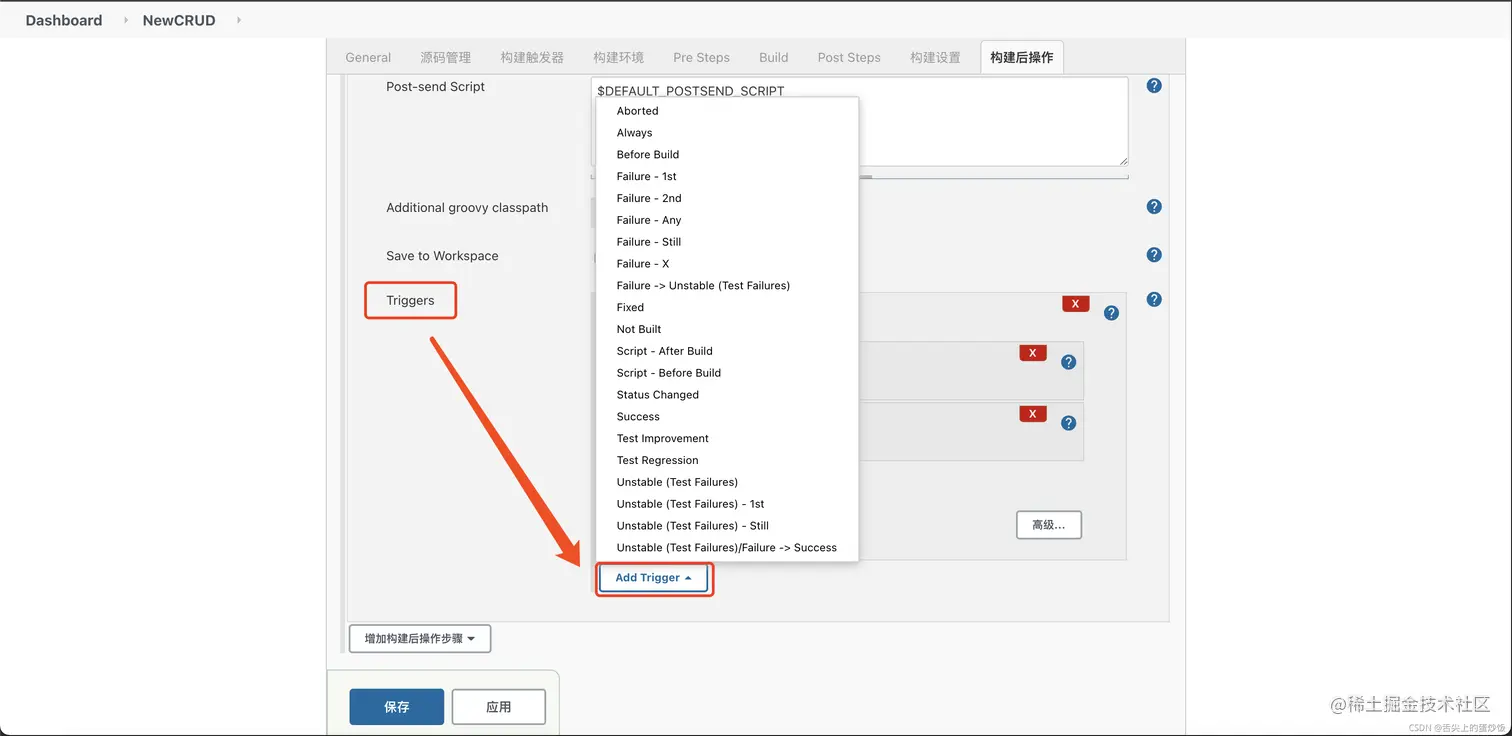Select the 构建后操作 tab
The image size is (1512, 736).
click(1022, 57)
